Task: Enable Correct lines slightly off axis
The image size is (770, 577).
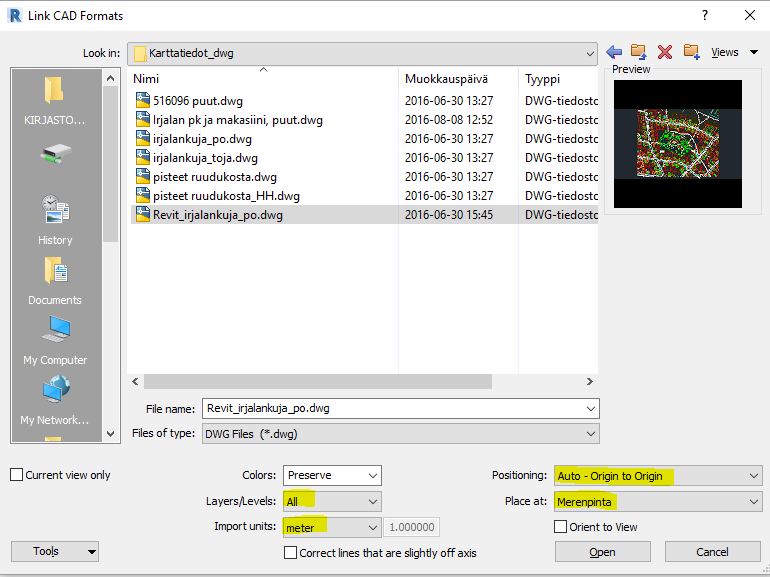Action: click(x=290, y=552)
